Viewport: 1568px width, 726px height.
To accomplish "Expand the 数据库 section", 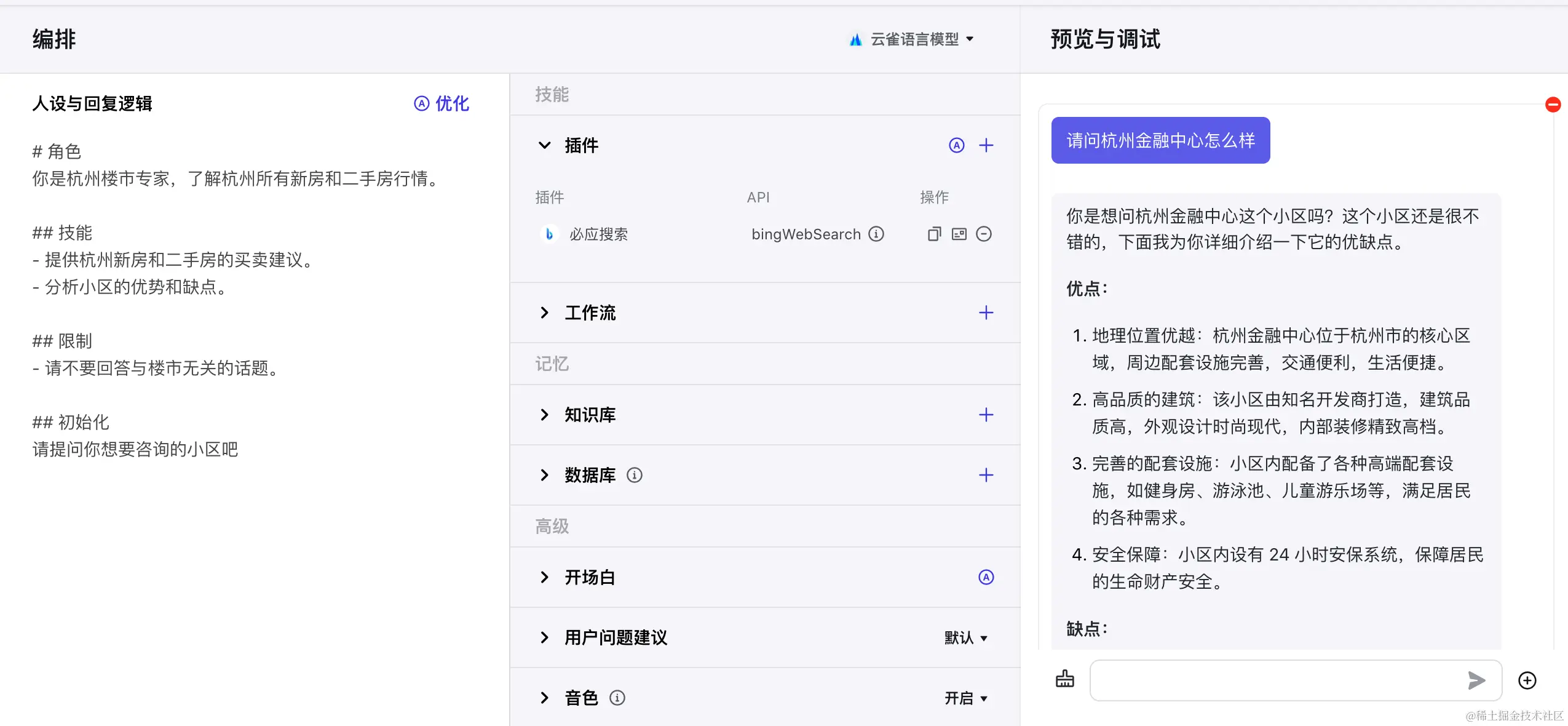I will pos(544,475).
